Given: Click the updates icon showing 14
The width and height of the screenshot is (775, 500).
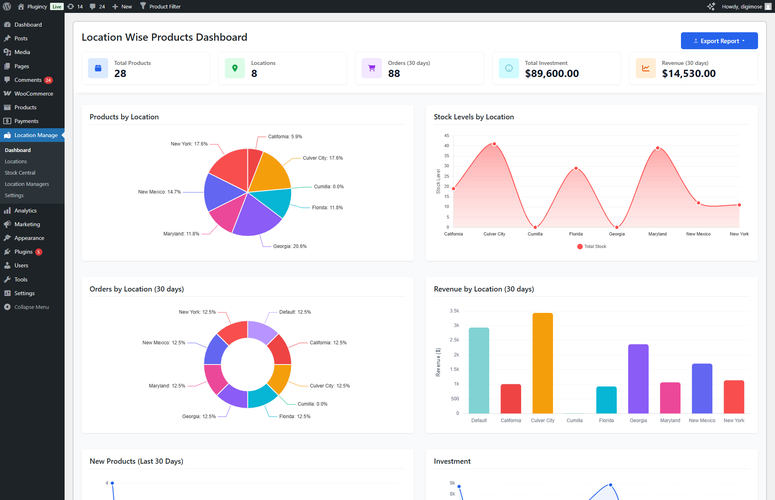Looking at the screenshot, I should 71,6.
